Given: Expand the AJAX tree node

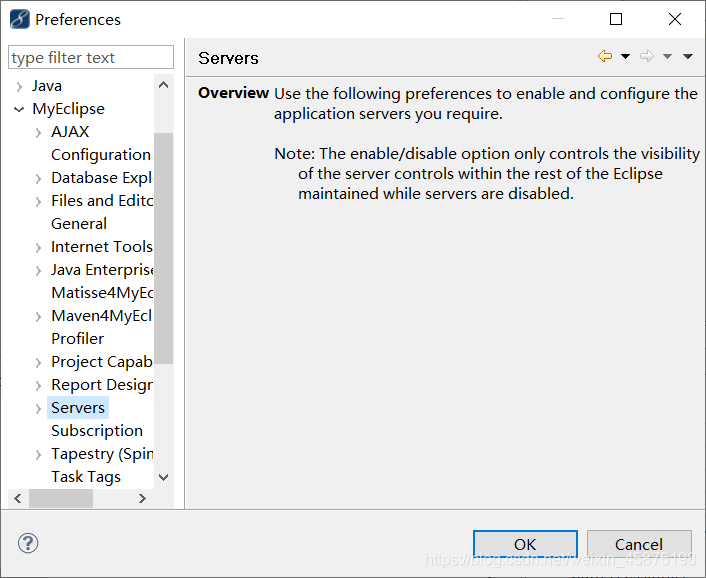Looking at the screenshot, I should pyautogui.click(x=38, y=132).
